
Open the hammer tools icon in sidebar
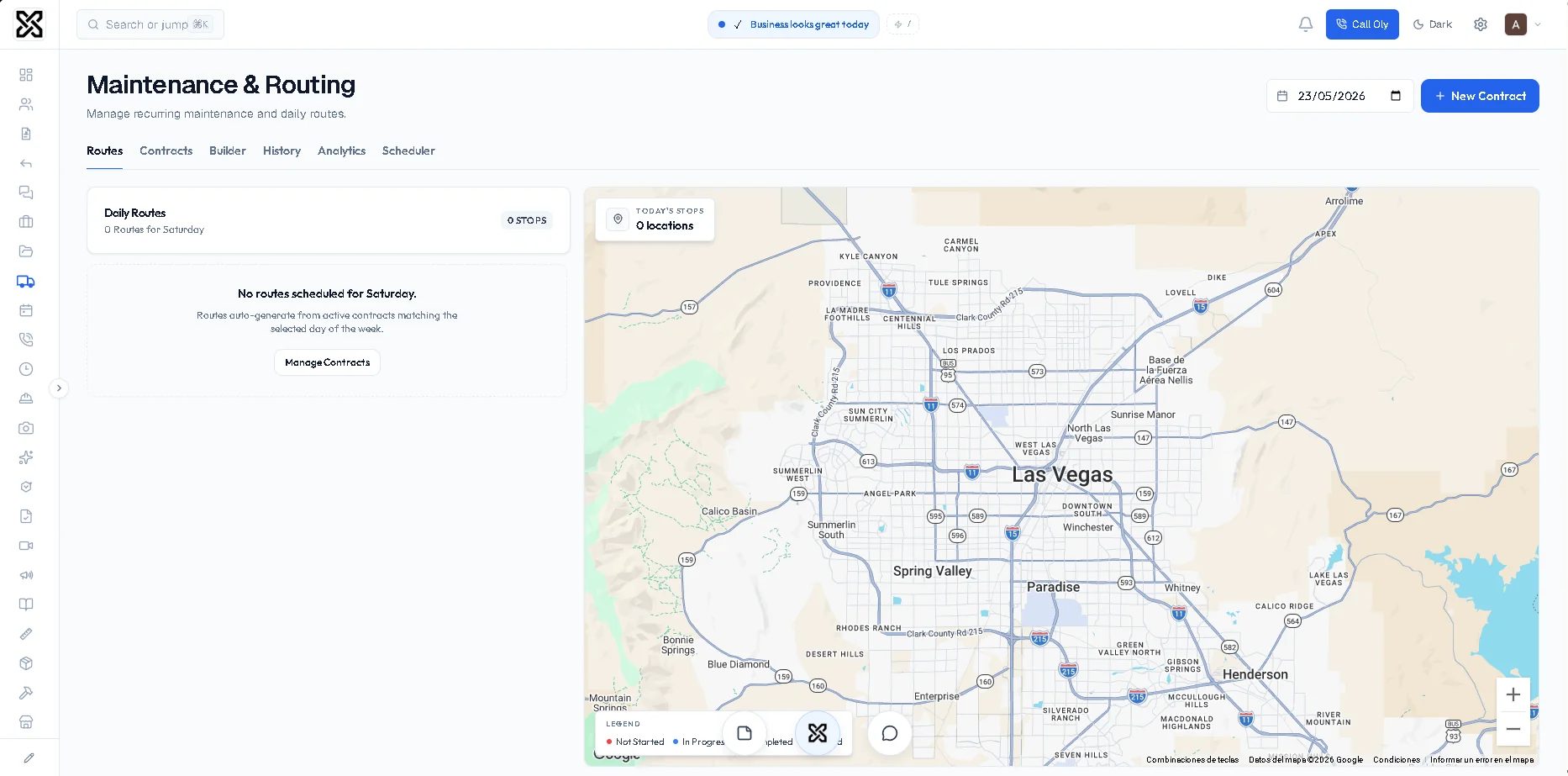(26, 693)
